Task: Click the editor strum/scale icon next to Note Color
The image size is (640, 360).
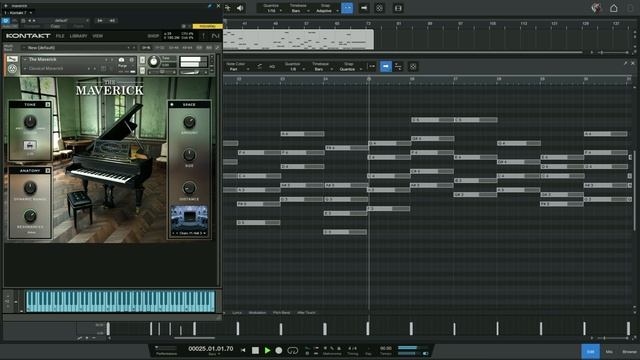Action: tap(259, 66)
